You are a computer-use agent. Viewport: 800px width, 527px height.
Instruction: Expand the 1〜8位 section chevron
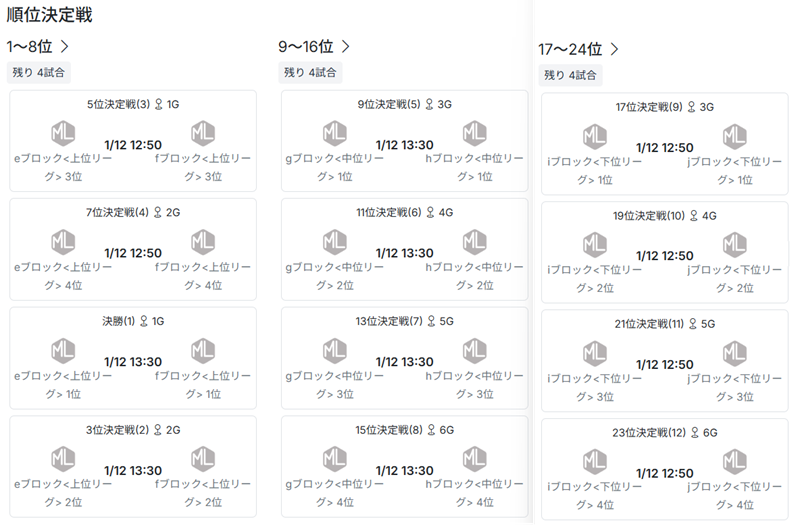(x=65, y=46)
